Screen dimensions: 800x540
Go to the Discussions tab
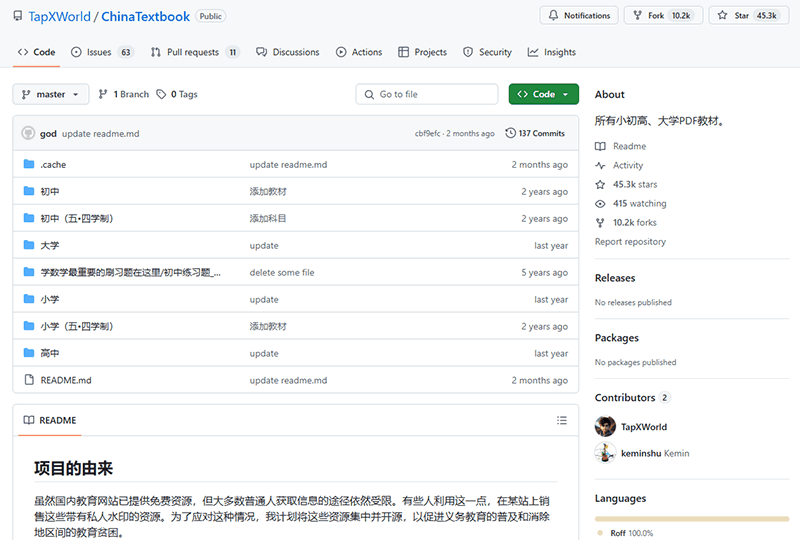(288, 52)
